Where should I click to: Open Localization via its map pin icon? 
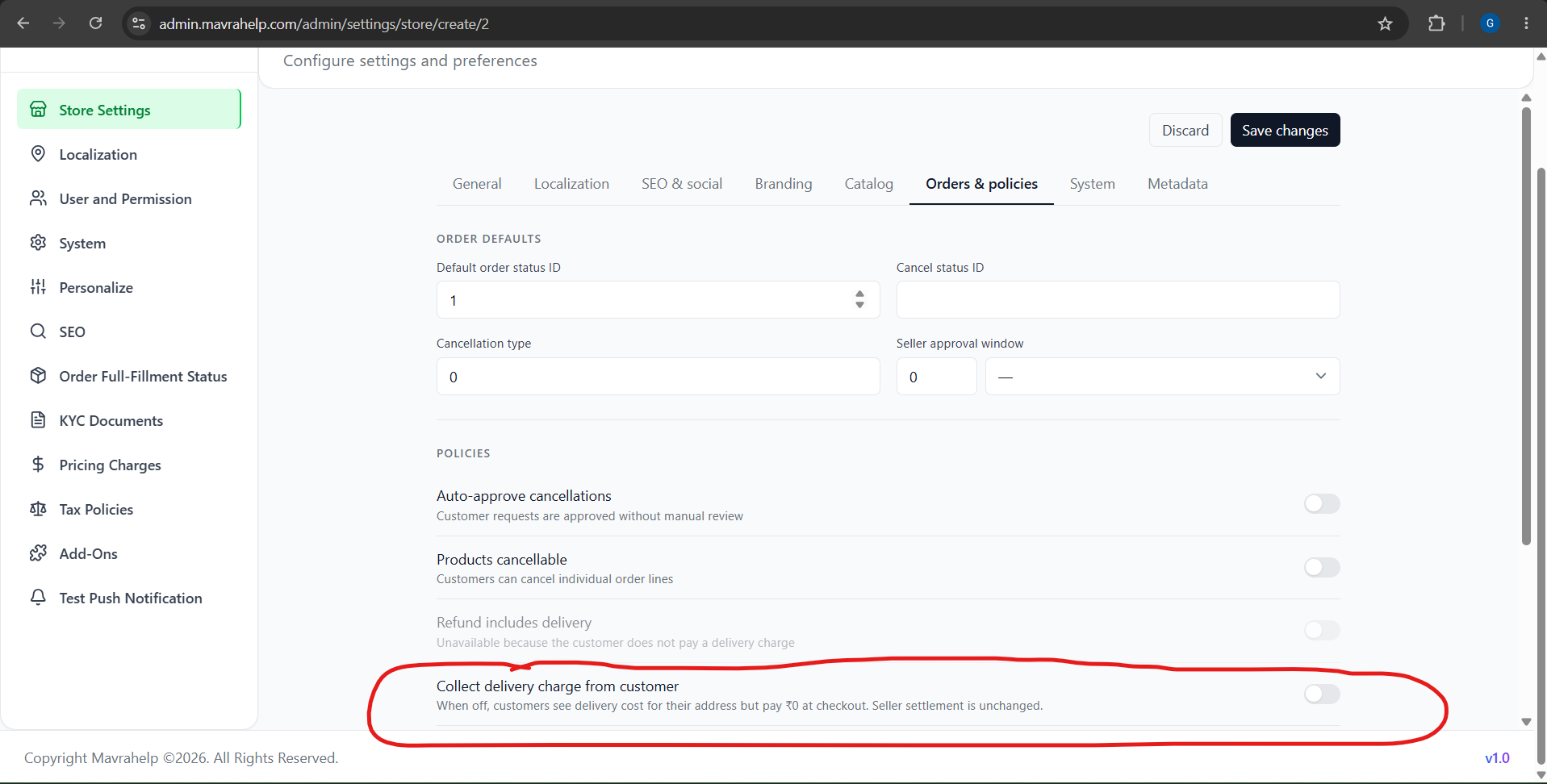[38, 154]
